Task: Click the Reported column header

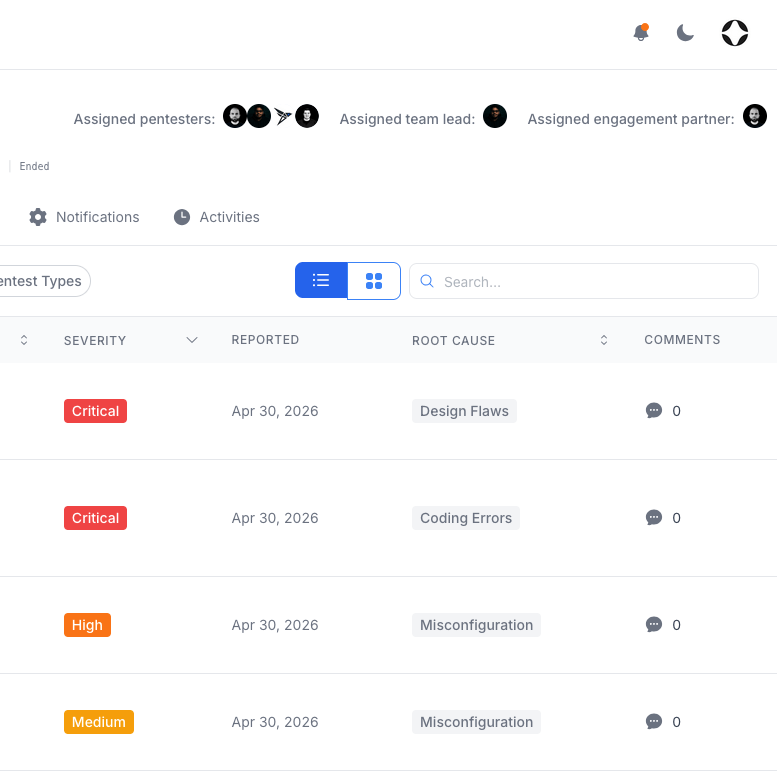Action: point(265,339)
